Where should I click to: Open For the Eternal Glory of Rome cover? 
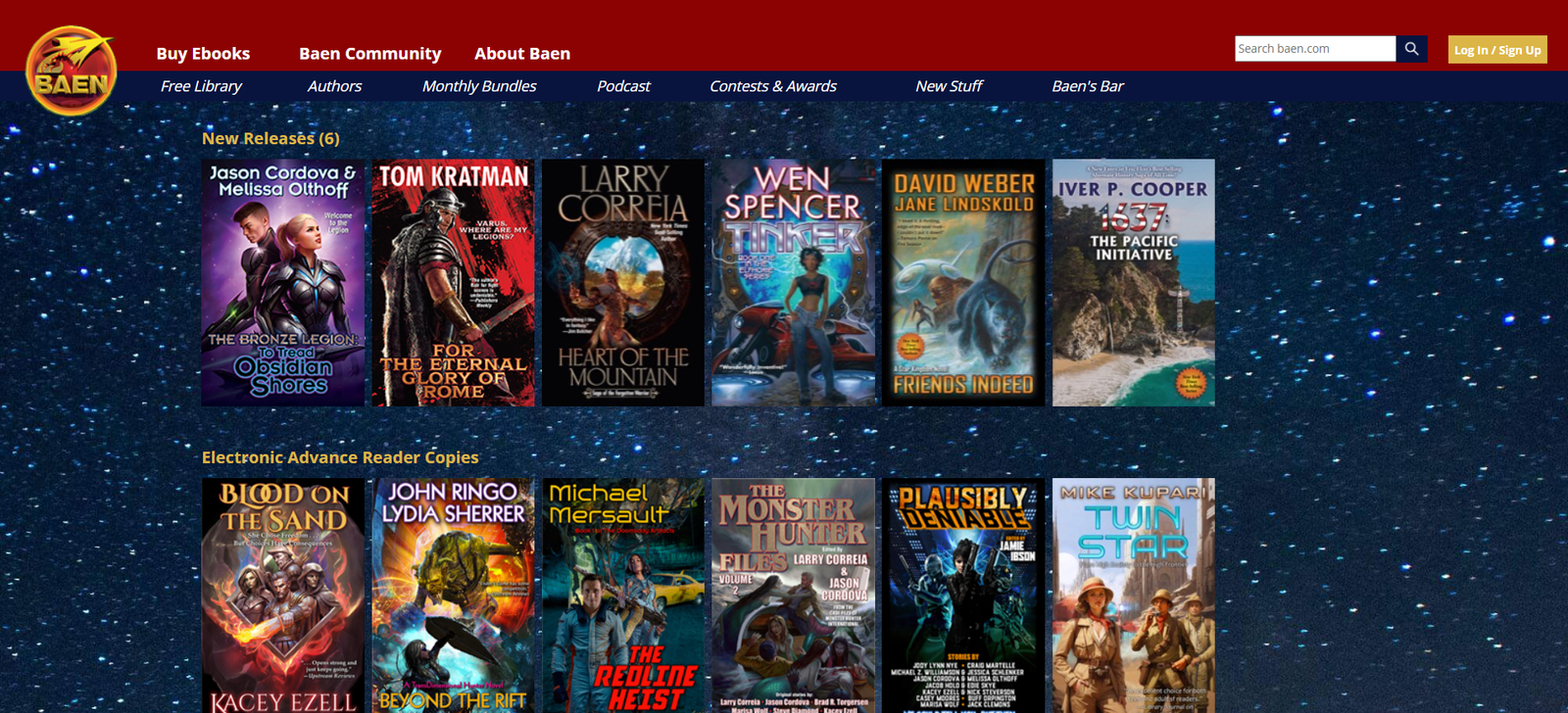pos(454,283)
